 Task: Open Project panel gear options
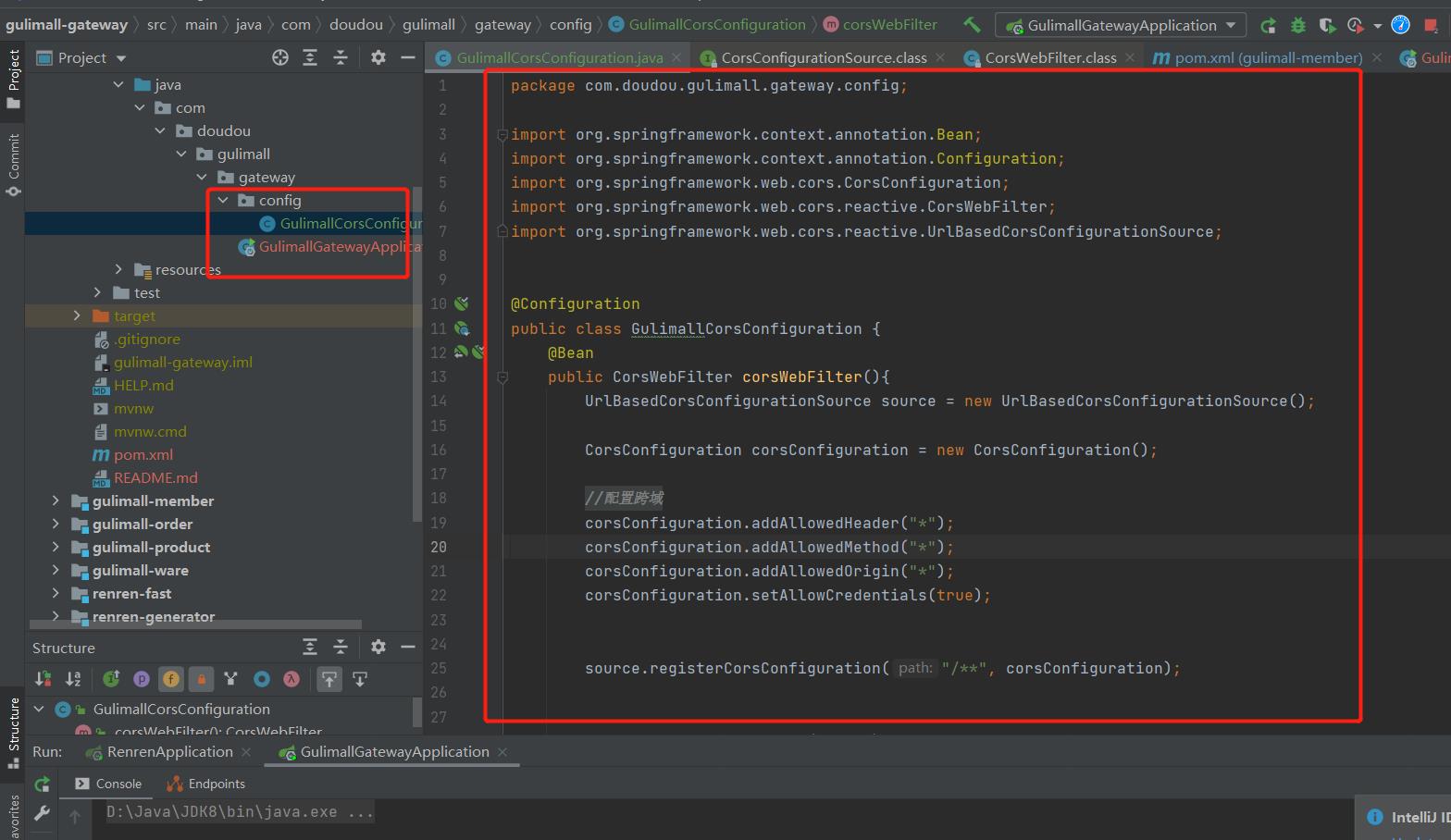tap(378, 57)
